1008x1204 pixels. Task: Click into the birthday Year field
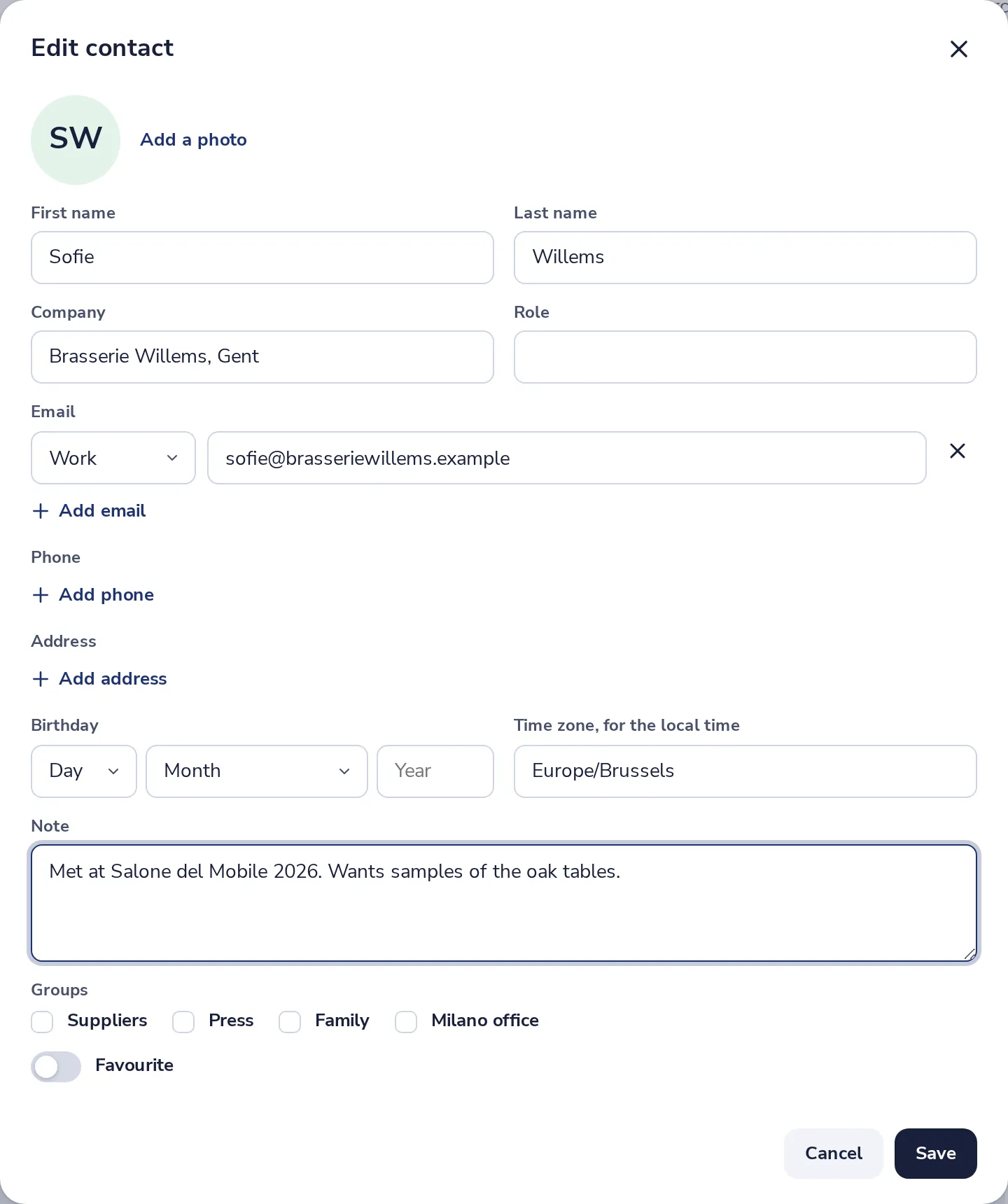[x=435, y=771]
